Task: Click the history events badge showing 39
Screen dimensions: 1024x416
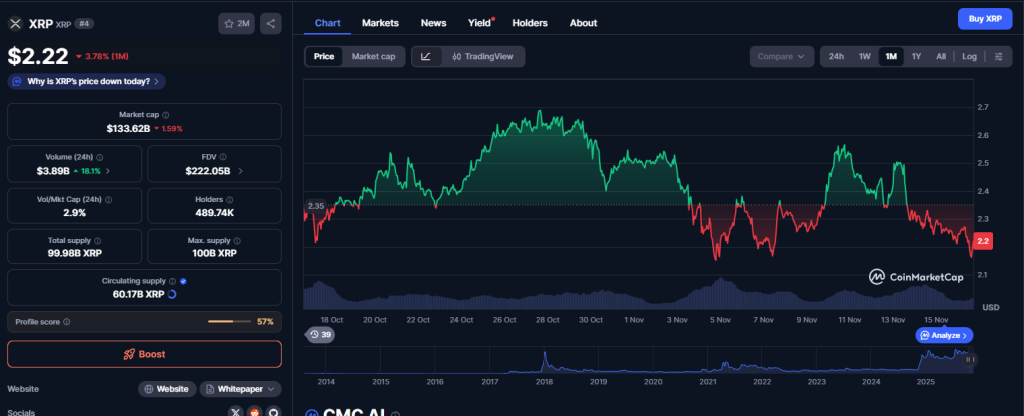Action: point(320,335)
